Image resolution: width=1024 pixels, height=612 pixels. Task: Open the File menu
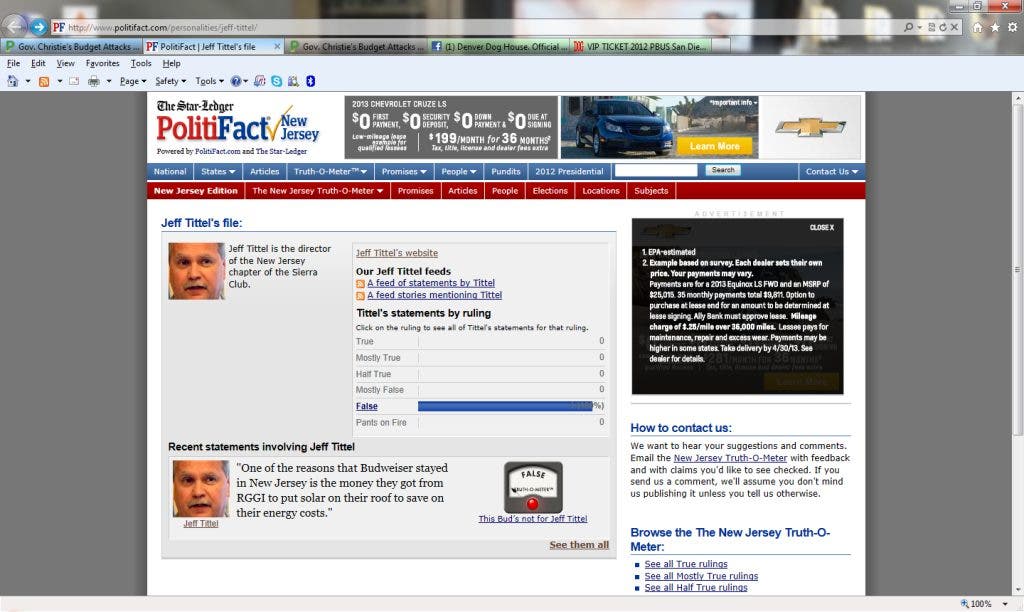pyautogui.click(x=13, y=63)
